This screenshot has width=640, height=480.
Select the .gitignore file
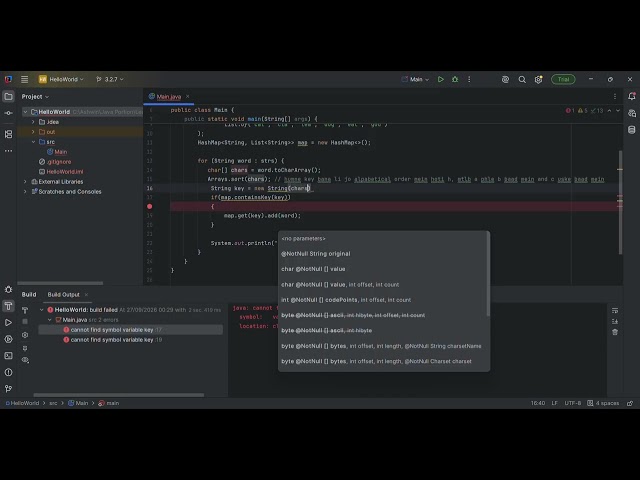coord(59,162)
